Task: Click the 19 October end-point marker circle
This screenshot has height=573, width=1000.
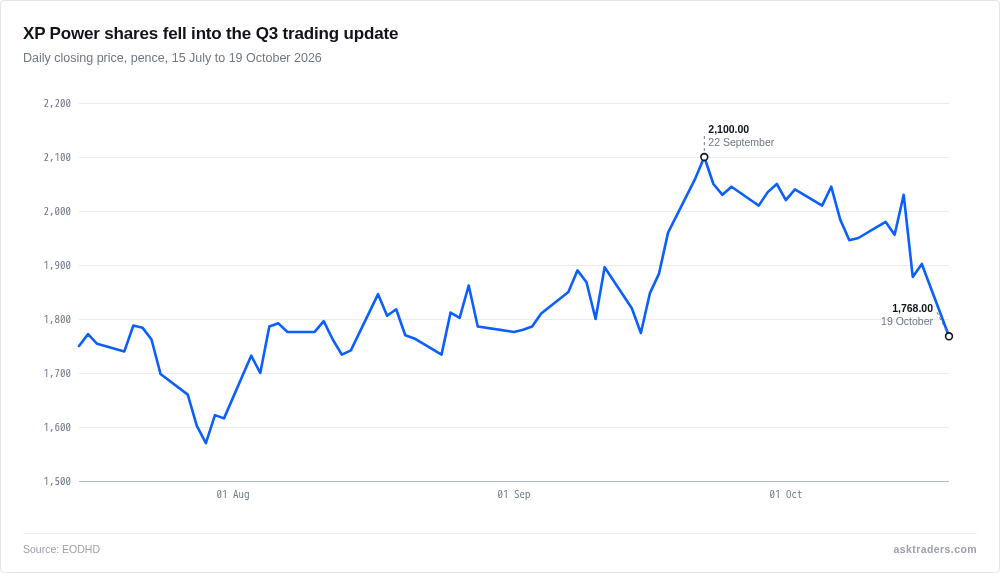Action: [949, 336]
